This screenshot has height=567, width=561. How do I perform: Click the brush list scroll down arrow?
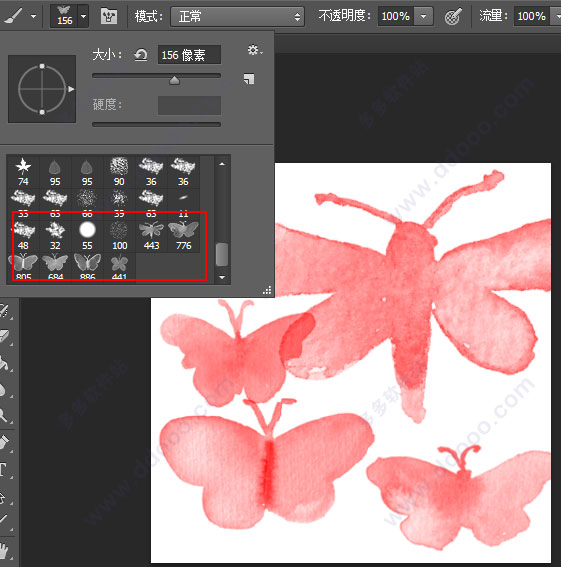point(222,277)
